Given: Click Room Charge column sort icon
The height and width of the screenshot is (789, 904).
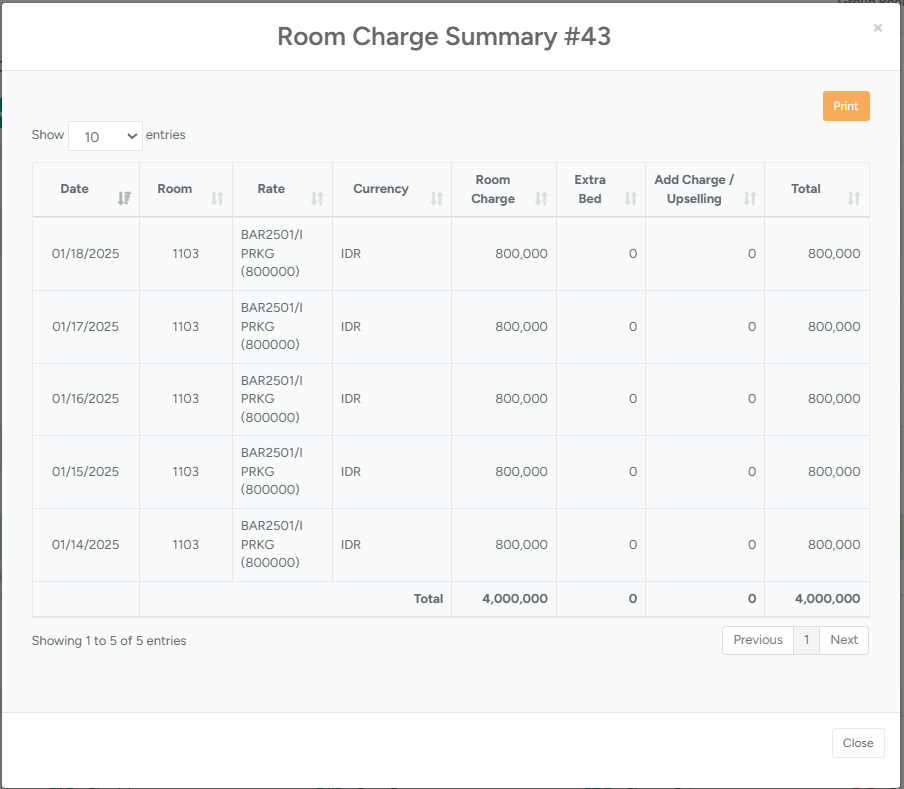Looking at the screenshot, I should (541, 198).
